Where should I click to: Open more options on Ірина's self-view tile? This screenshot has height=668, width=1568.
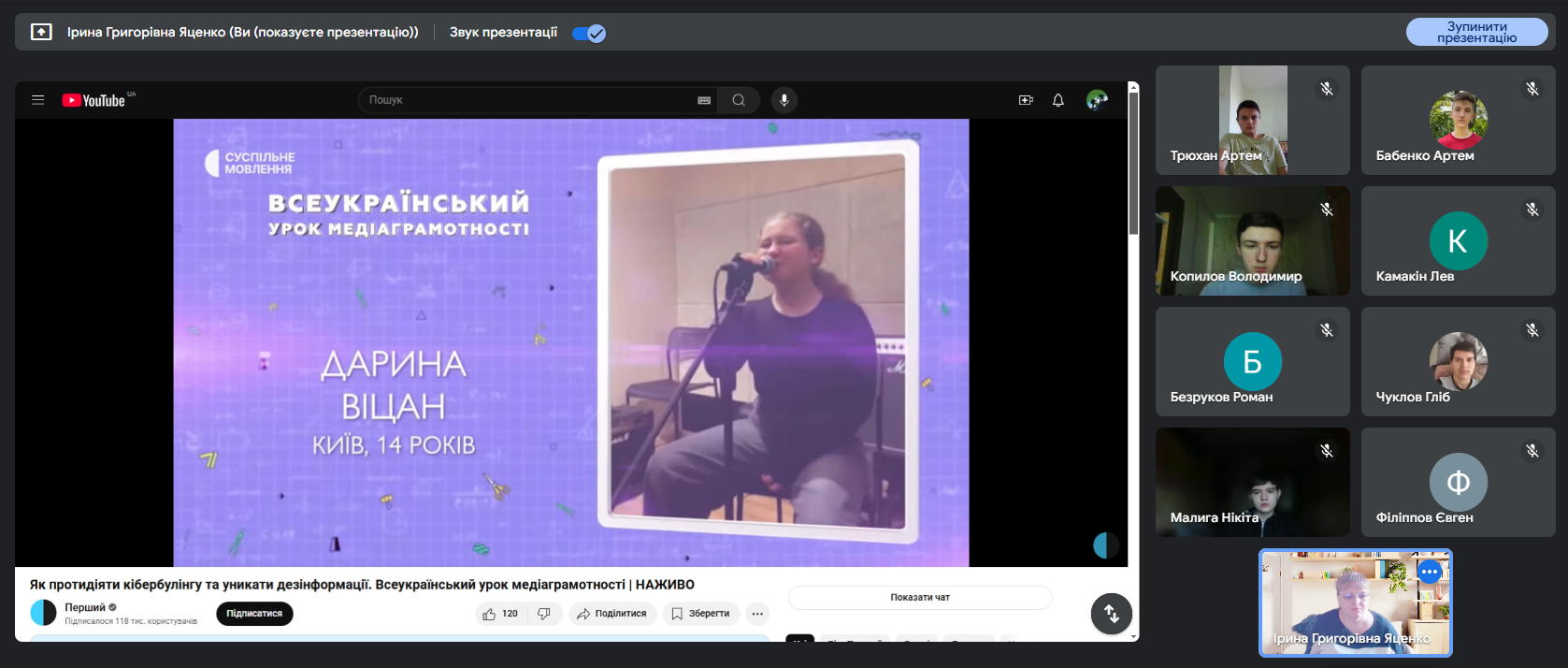pos(1429,572)
